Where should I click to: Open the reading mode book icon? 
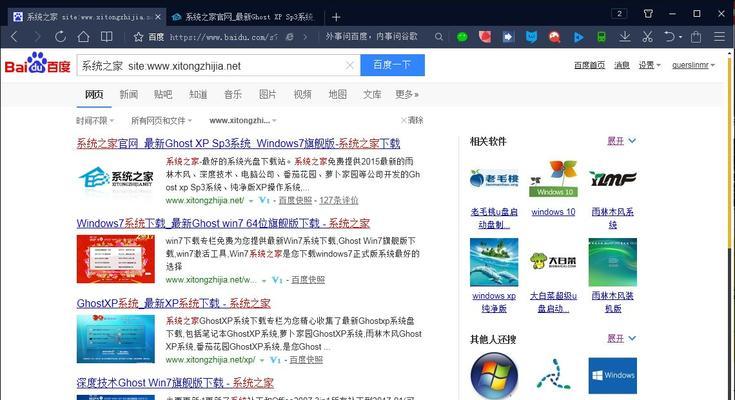click(107, 37)
